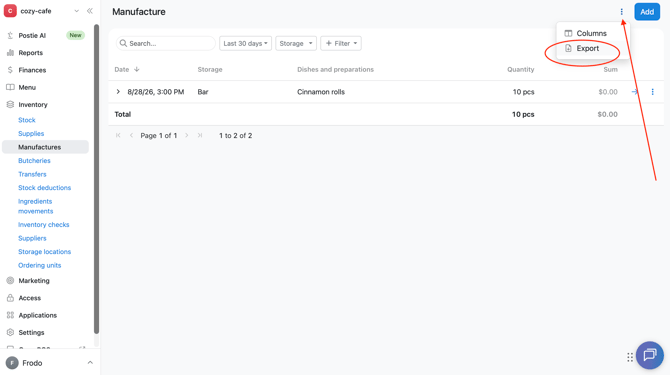Click the Reports bar chart icon
Image resolution: width=670 pixels, height=375 pixels.
10,53
